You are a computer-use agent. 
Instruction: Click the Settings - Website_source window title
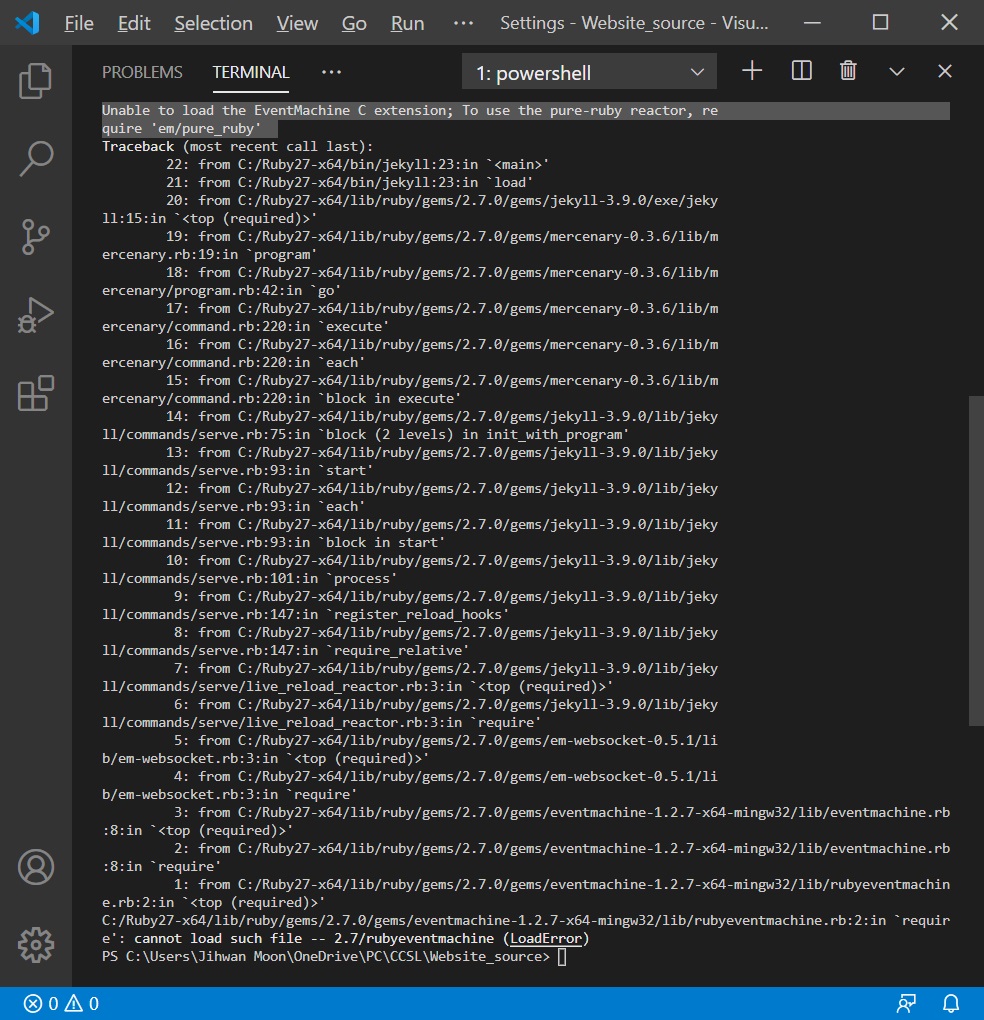coord(633,23)
